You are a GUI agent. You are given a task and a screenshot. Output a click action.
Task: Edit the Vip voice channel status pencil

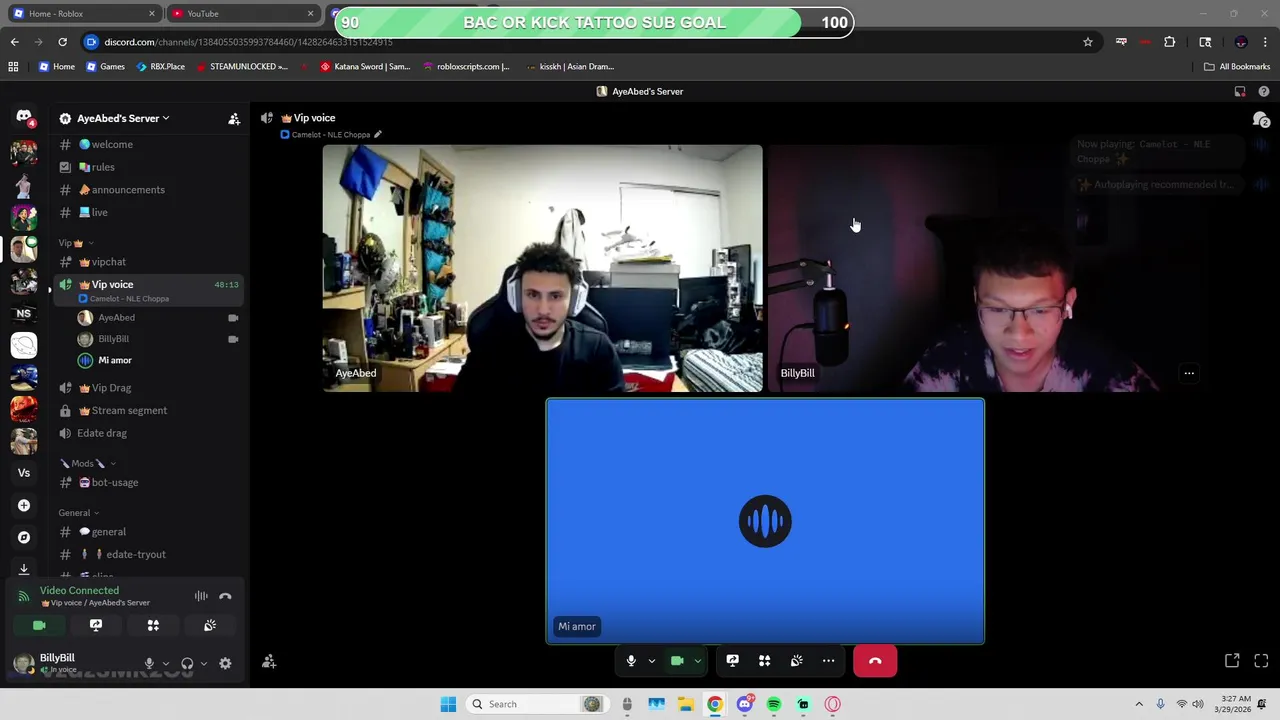click(377, 134)
